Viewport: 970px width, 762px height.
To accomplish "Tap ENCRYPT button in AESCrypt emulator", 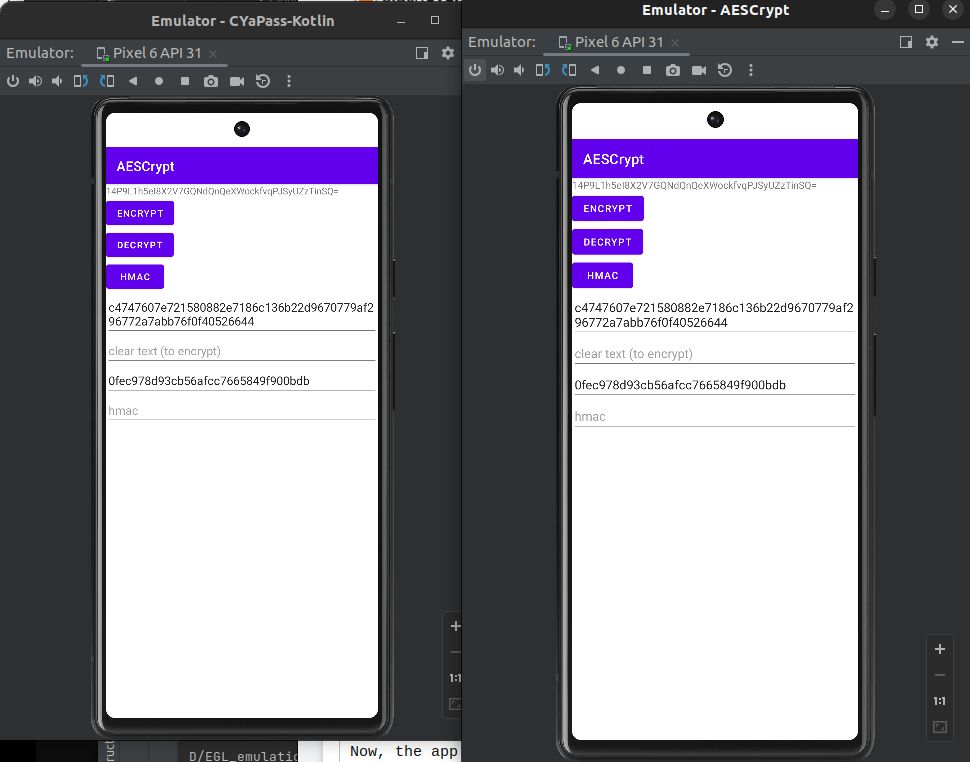I will coord(607,208).
